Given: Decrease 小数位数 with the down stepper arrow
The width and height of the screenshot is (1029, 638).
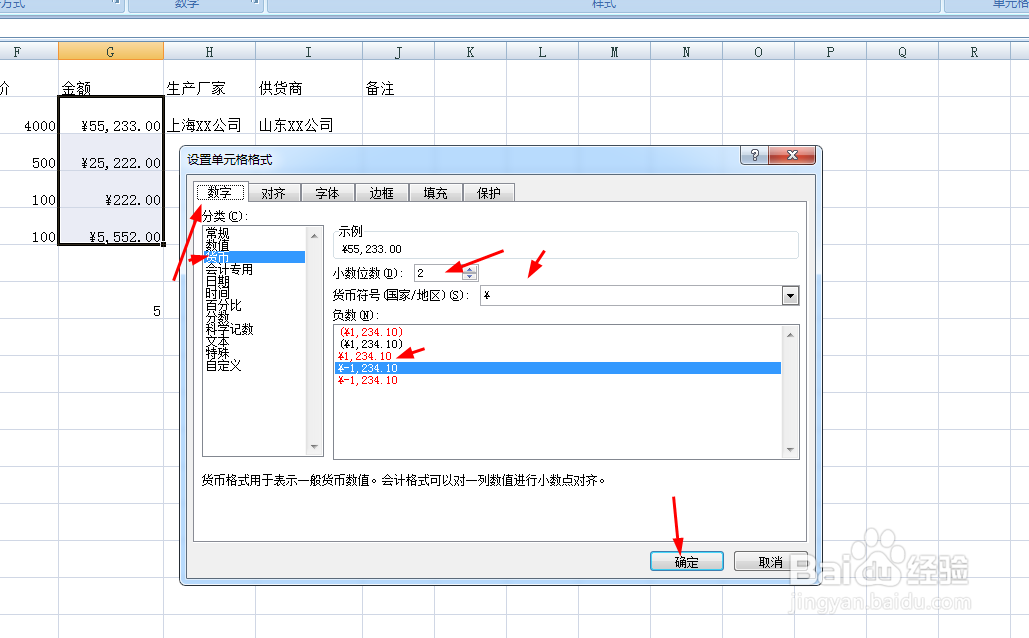Looking at the screenshot, I should coord(469,276).
